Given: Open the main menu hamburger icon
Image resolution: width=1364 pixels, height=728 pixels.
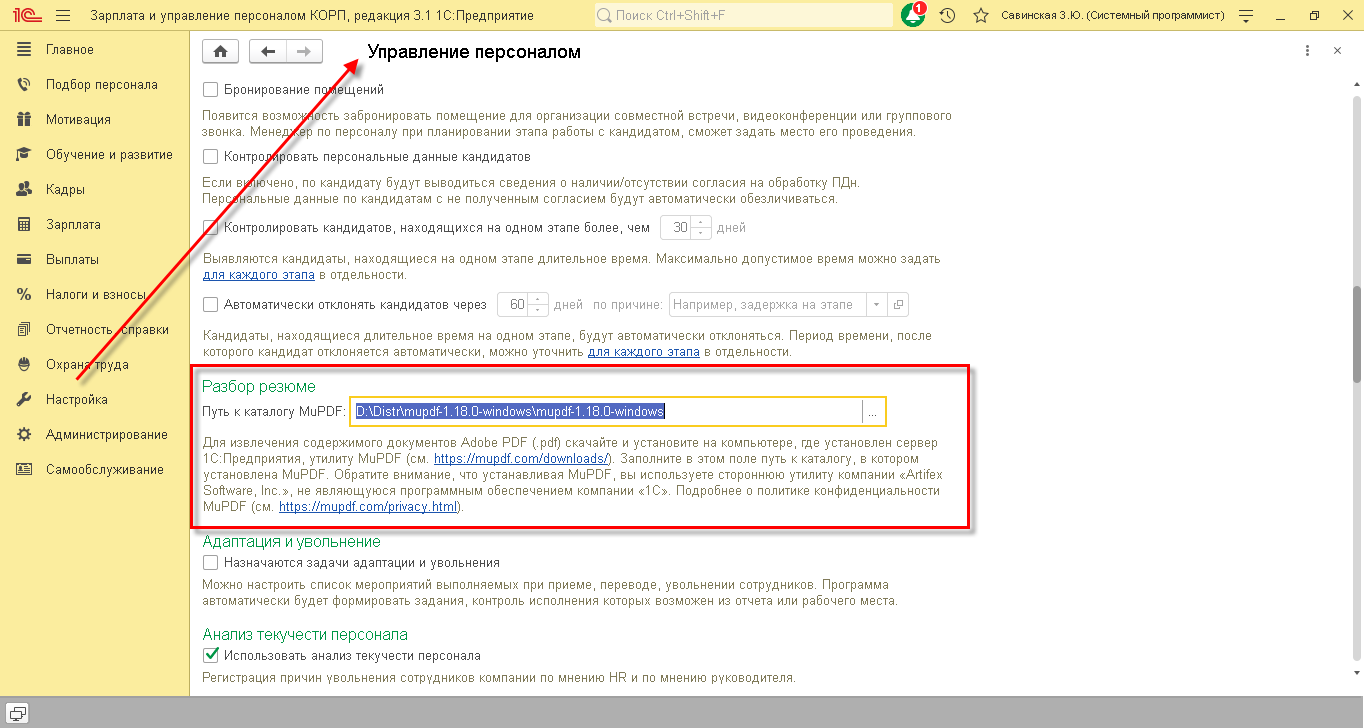Looking at the screenshot, I should pyautogui.click(x=63, y=16).
